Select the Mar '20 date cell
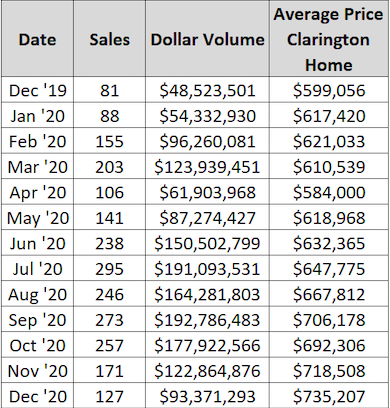 point(37,167)
